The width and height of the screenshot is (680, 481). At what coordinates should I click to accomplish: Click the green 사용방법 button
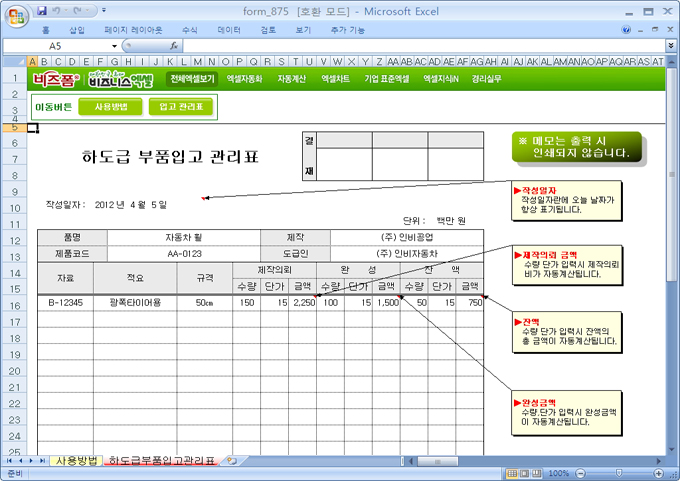pos(110,106)
